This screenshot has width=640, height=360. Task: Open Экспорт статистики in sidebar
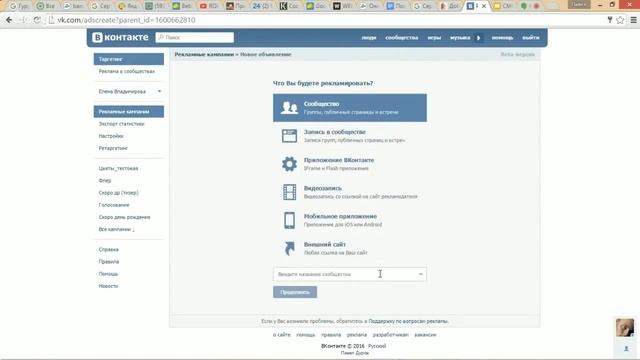pos(121,124)
